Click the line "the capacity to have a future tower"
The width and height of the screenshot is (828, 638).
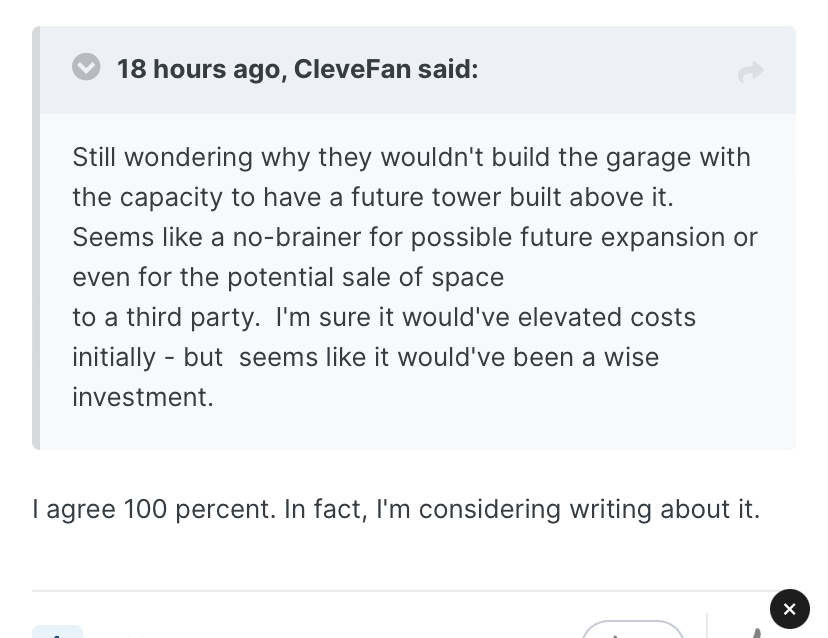point(373,198)
